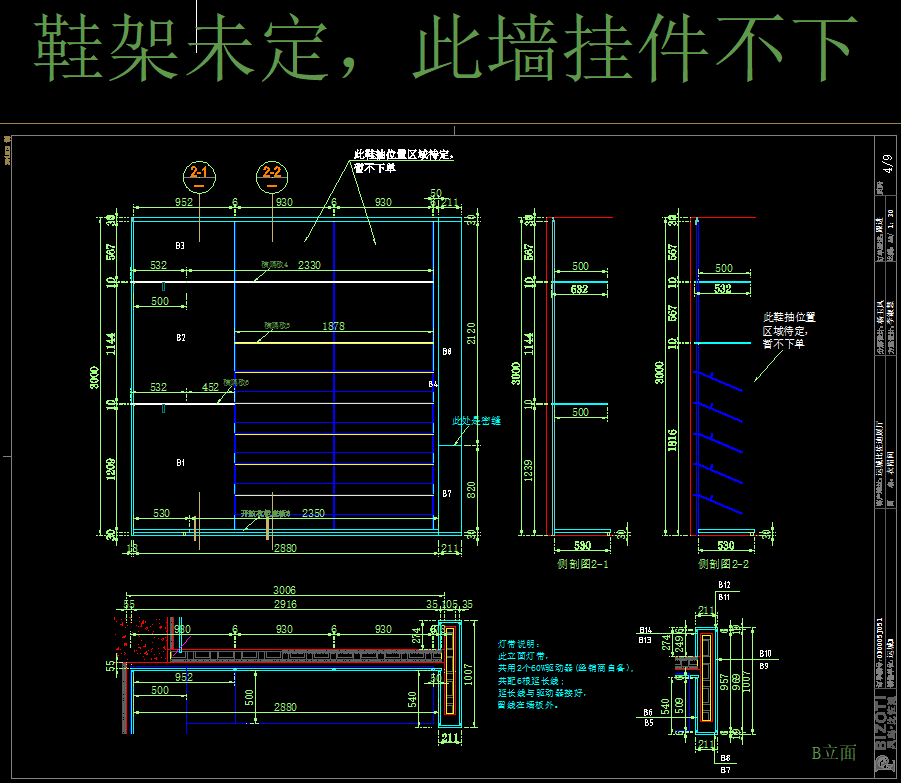Select the B2 panel label

[x=181, y=338]
